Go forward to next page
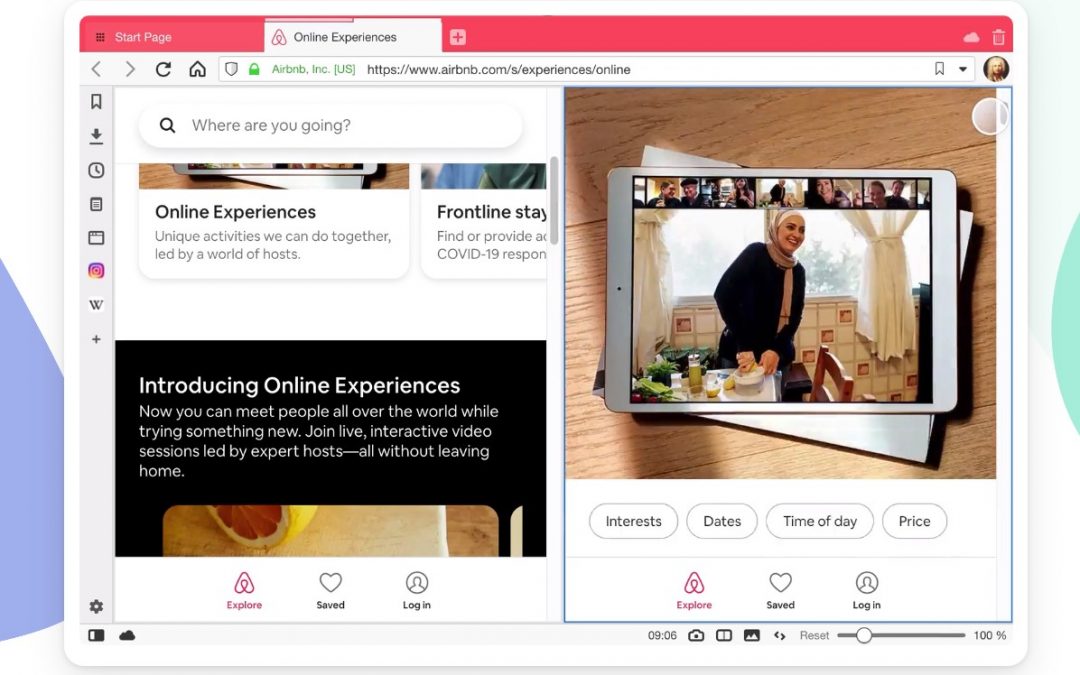The width and height of the screenshot is (1080, 675). tap(129, 69)
